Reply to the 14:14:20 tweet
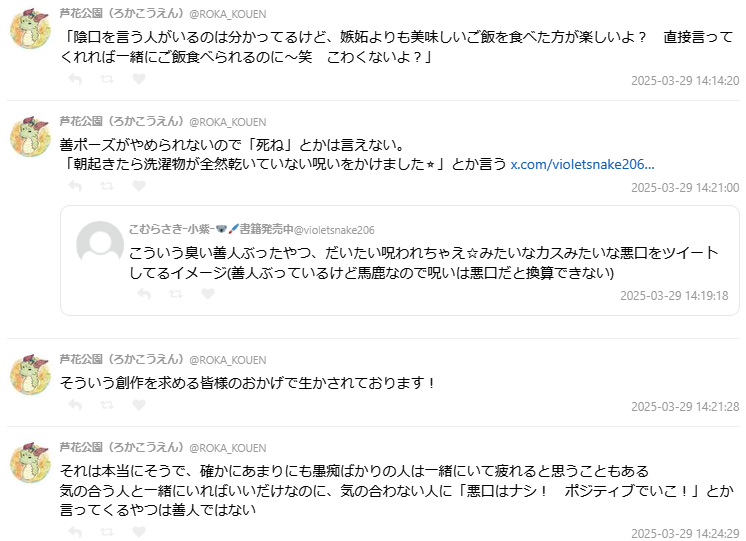Image resolution: width=746 pixels, height=541 pixels. [x=74, y=80]
